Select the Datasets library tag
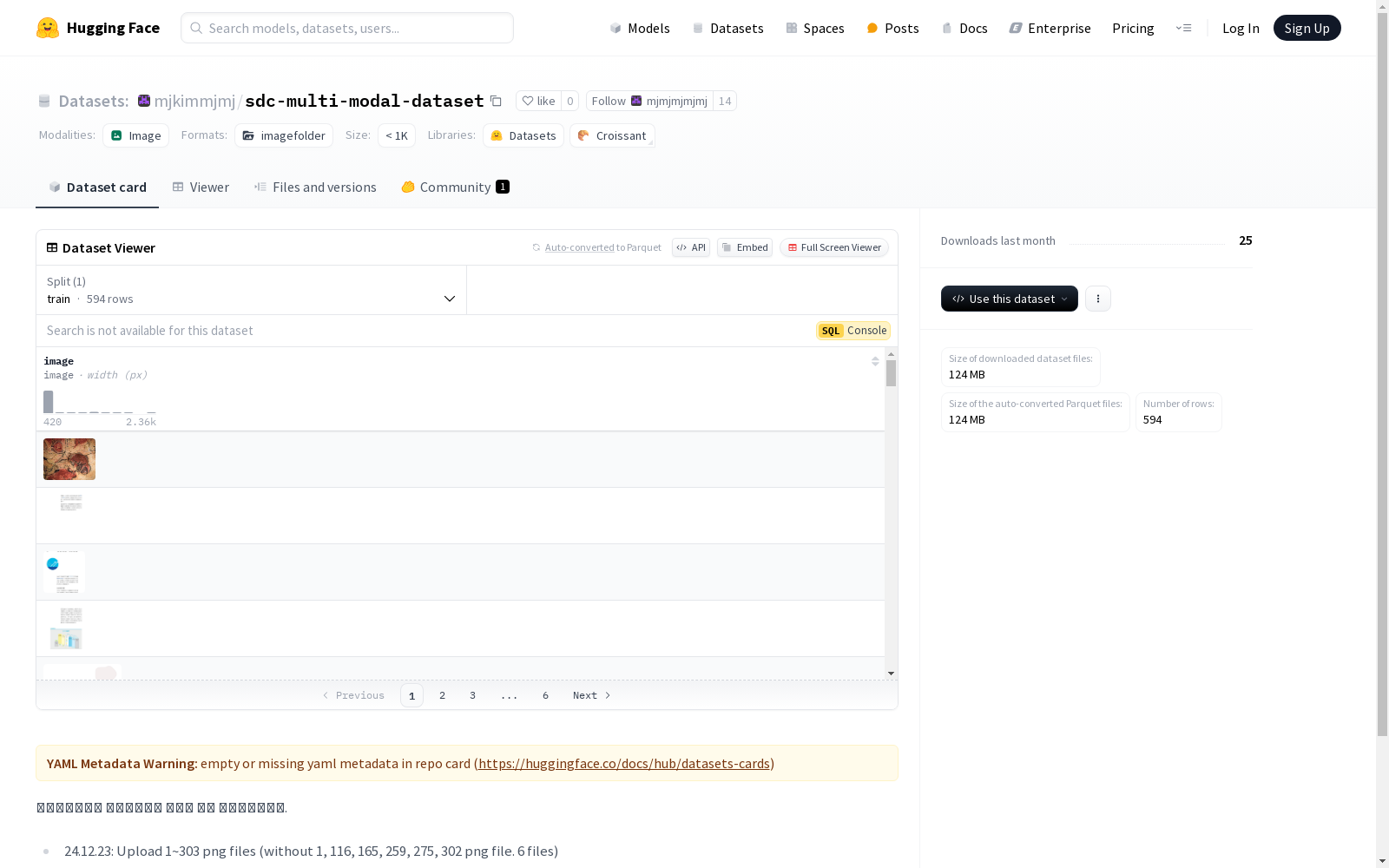The width and height of the screenshot is (1389, 868). (x=523, y=135)
